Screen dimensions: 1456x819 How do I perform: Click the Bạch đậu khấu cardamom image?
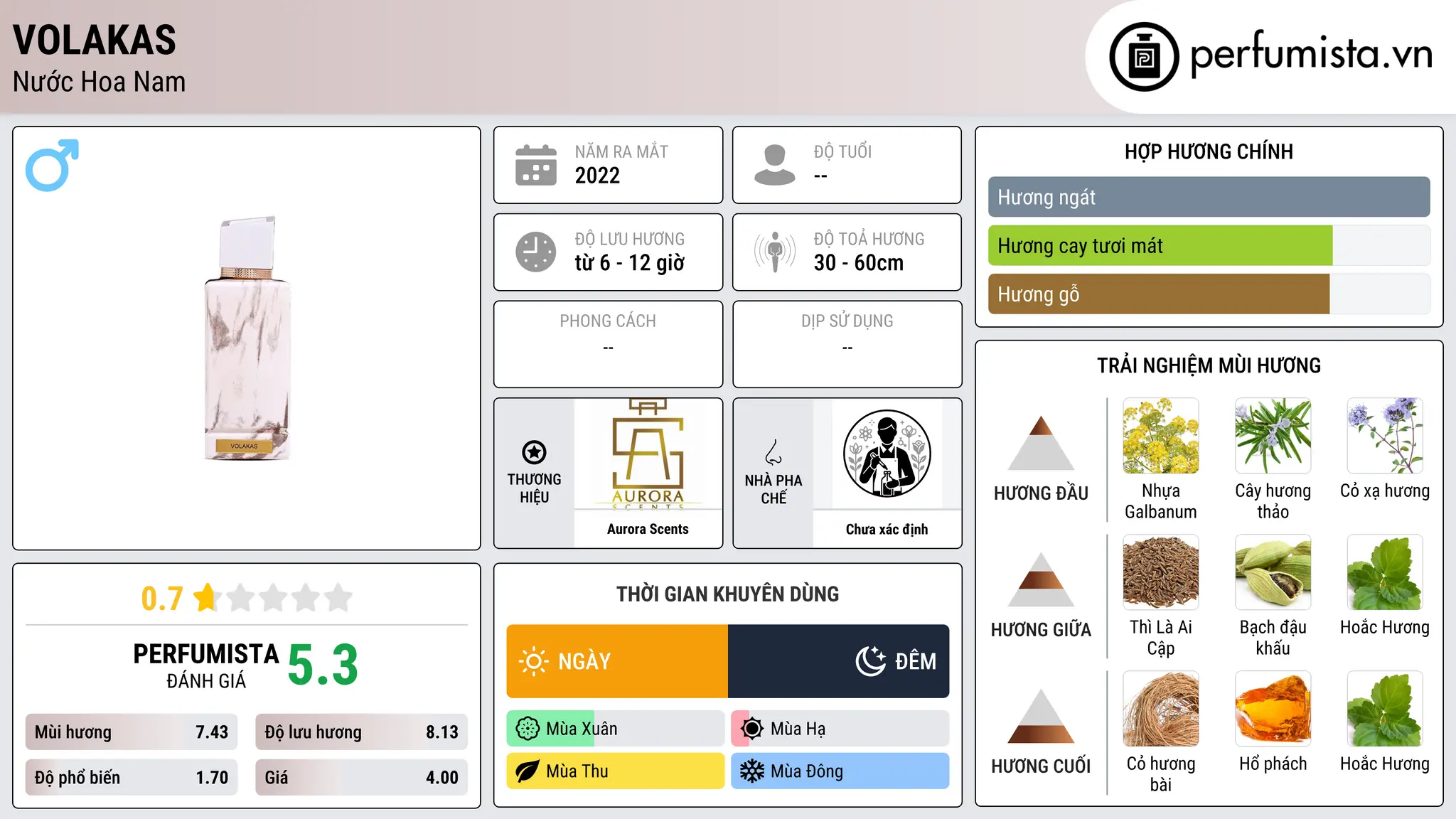[1273, 572]
